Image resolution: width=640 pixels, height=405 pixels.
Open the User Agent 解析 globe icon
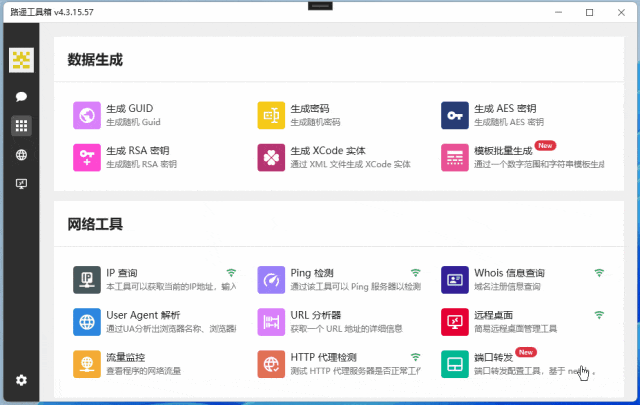pos(87,322)
